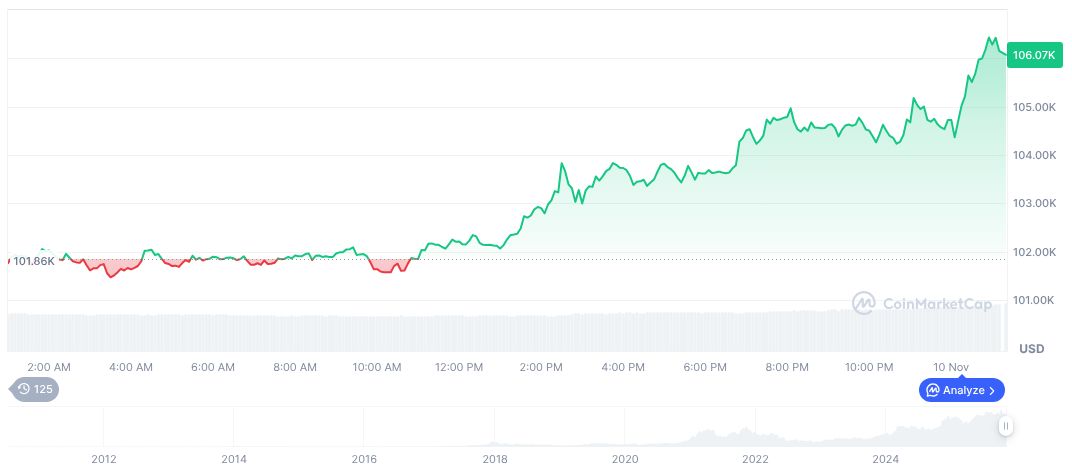
Task: Click the 125 count on the history badge
Action: [43, 389]
